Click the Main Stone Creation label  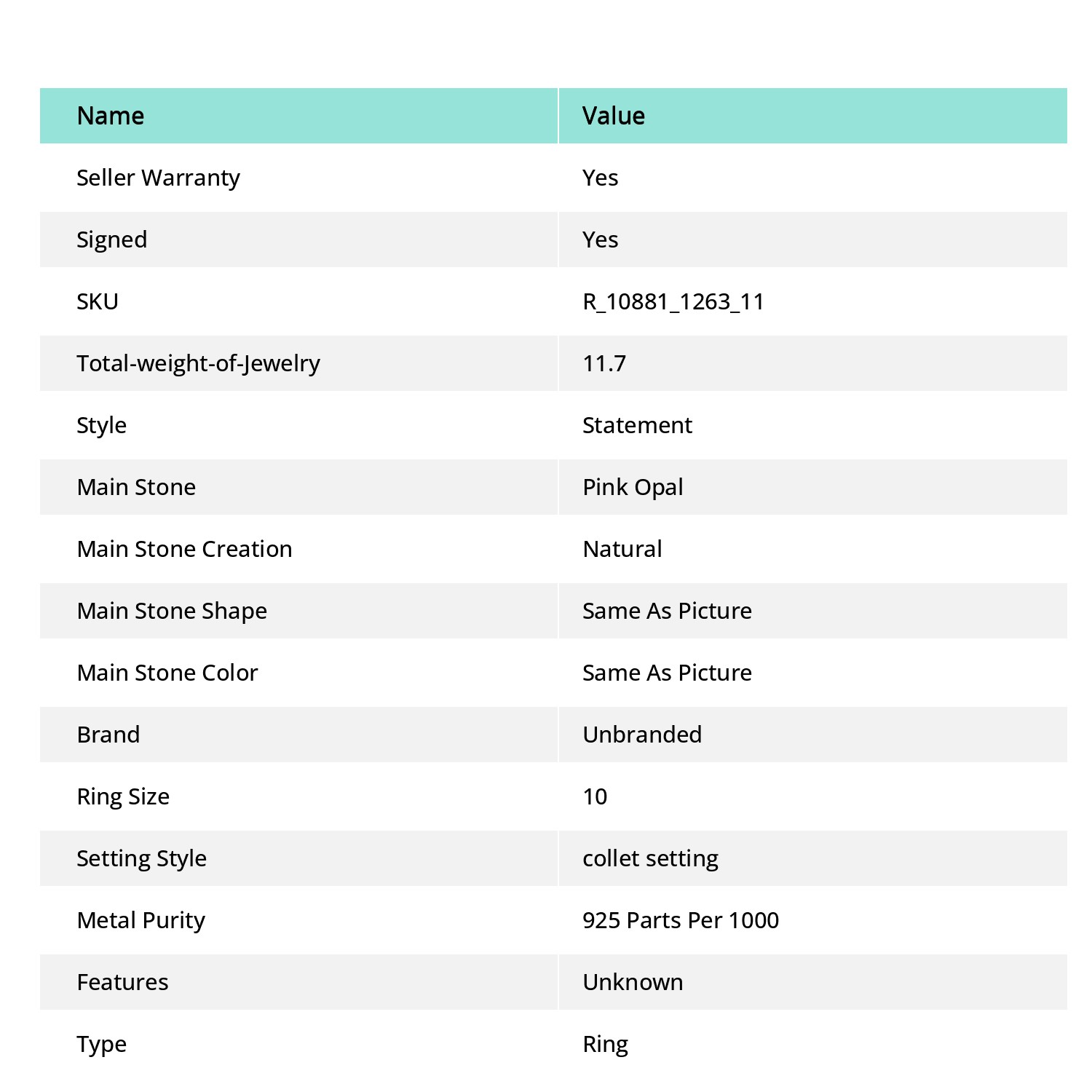184,549
